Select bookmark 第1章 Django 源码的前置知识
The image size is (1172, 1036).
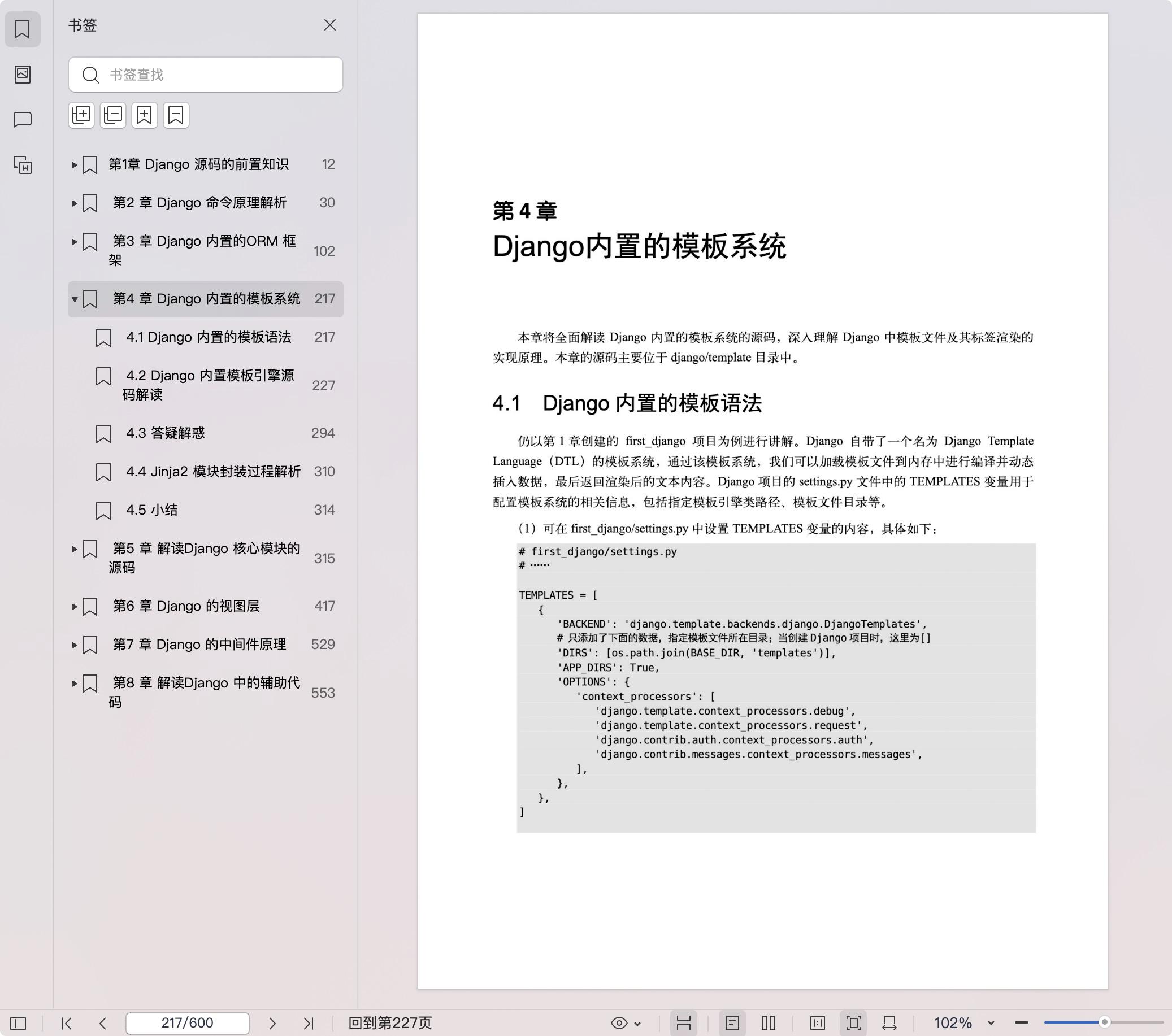click(x=198, y=164)
